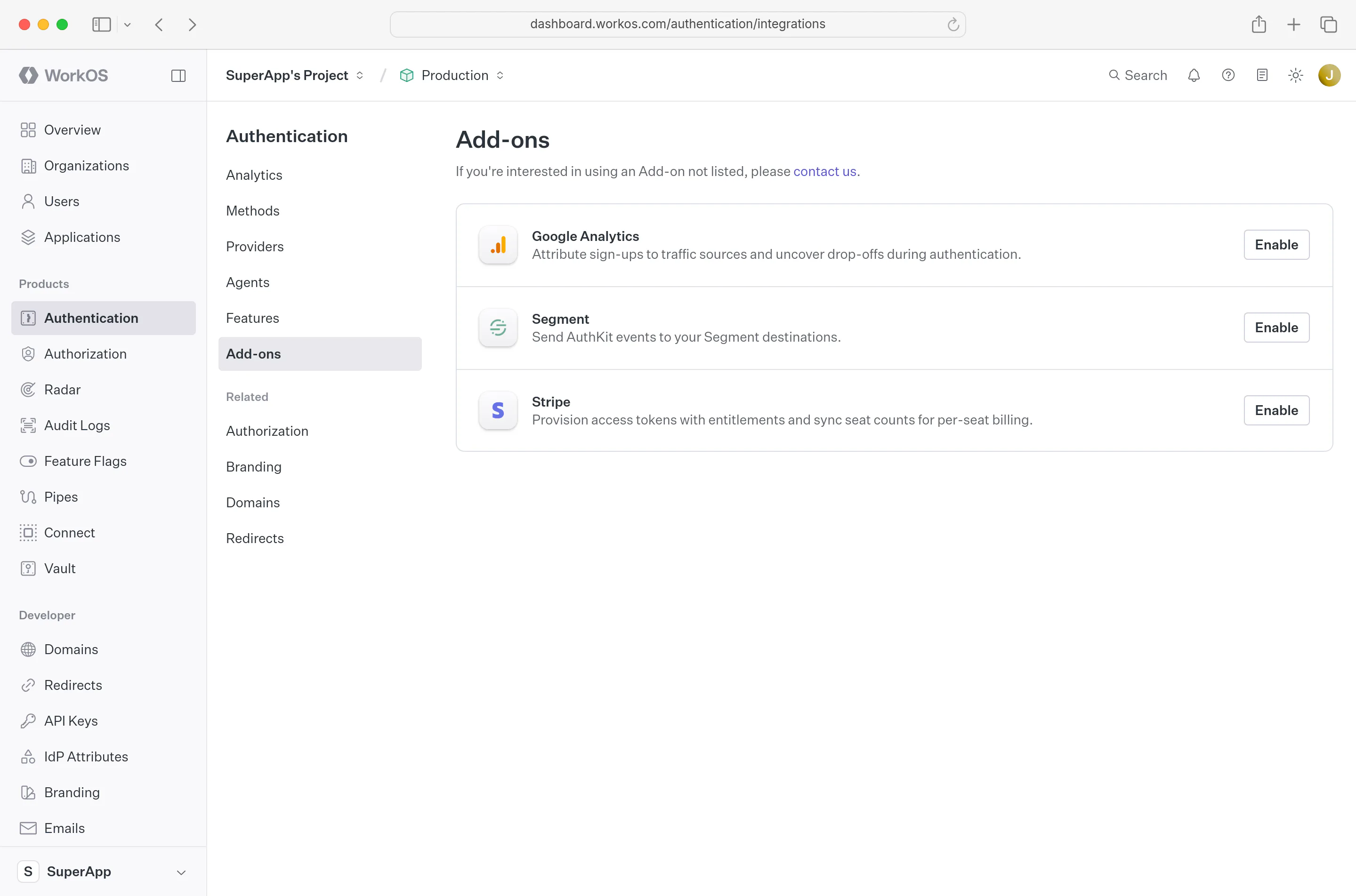Open the notifications bell
The height and width of the screenshot is (896, 1356).
(1194, 75)
